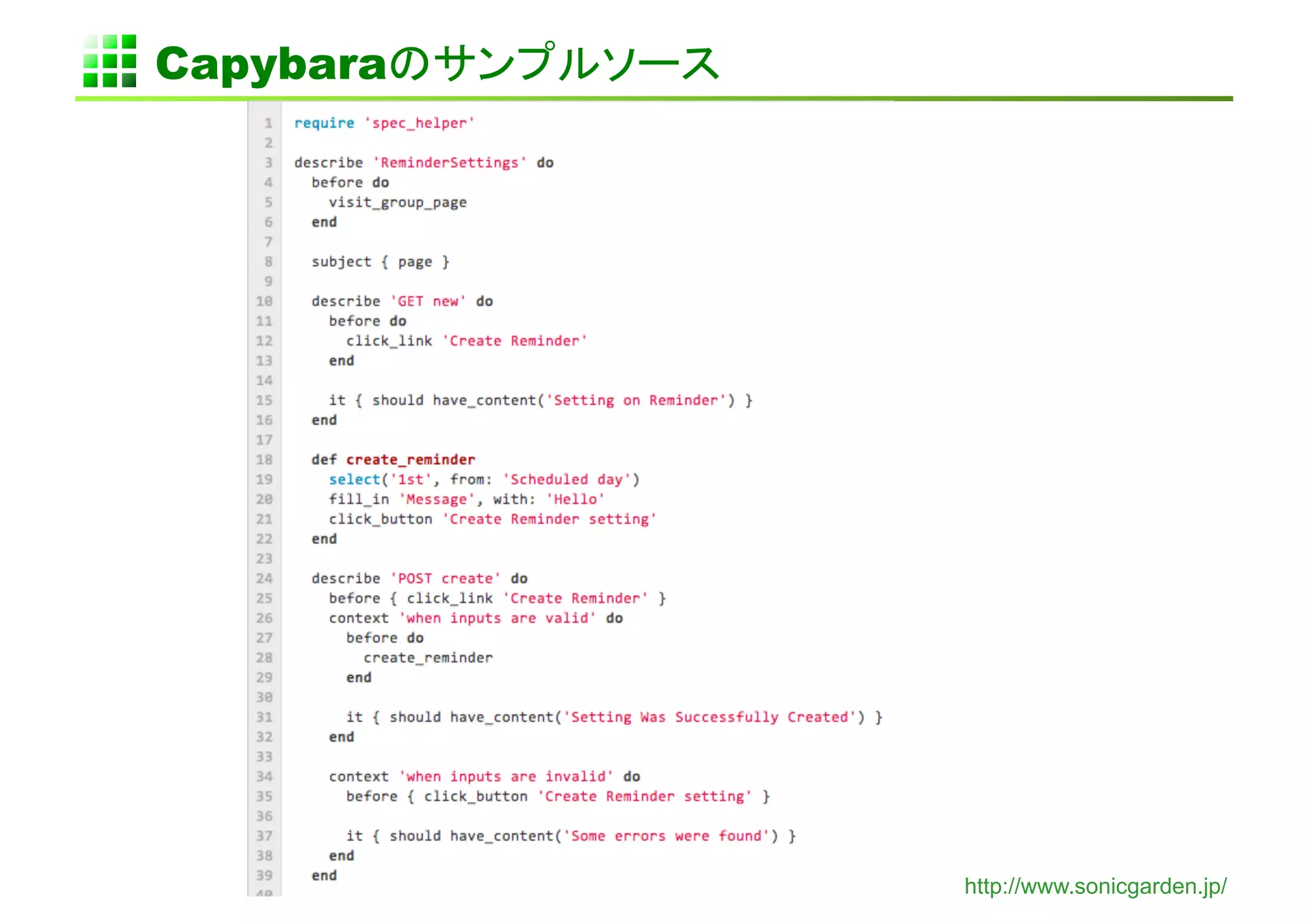
Task: Click the "describe 'POST create' do" line
Action: coord(419,579)
